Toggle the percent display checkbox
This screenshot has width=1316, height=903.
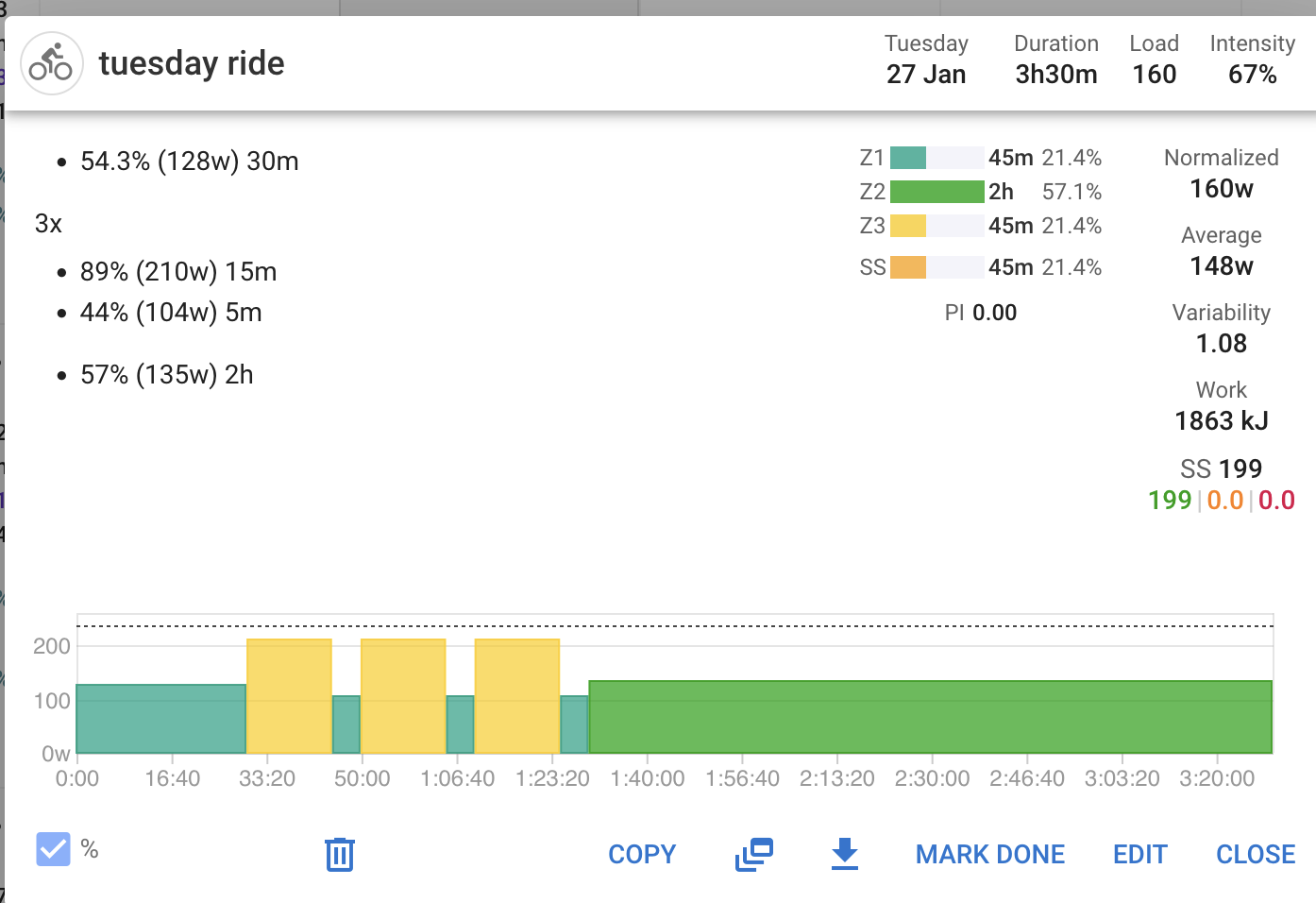pos(53,849)
